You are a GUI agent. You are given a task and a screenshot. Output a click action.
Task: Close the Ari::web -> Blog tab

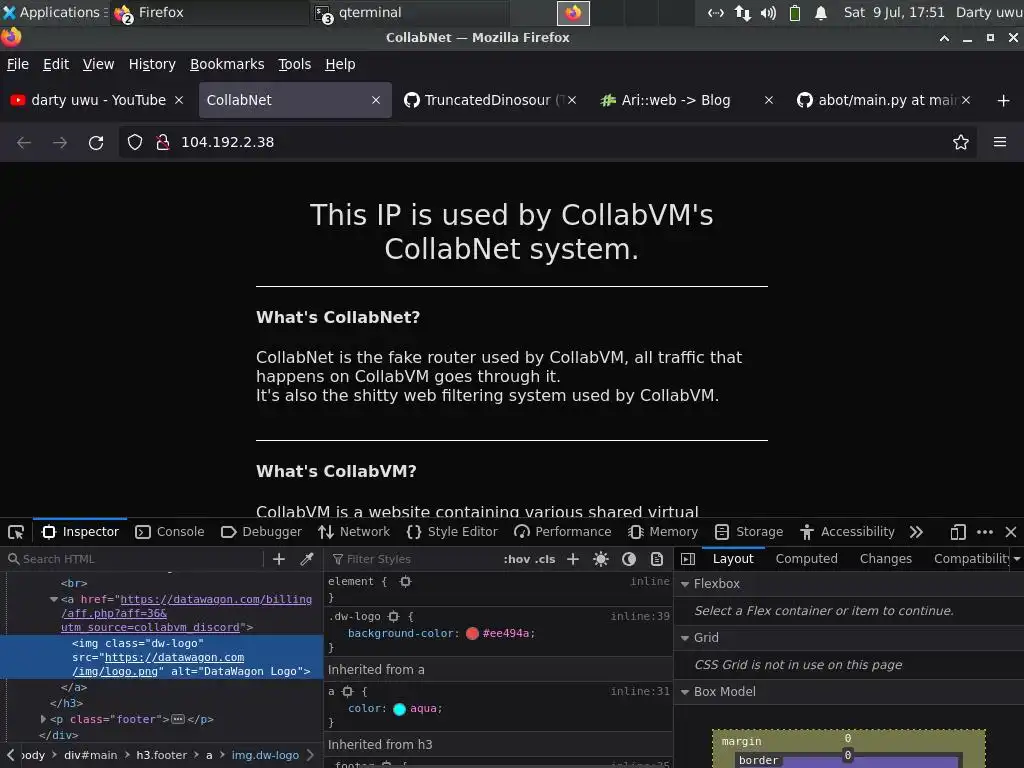(769, 100)
